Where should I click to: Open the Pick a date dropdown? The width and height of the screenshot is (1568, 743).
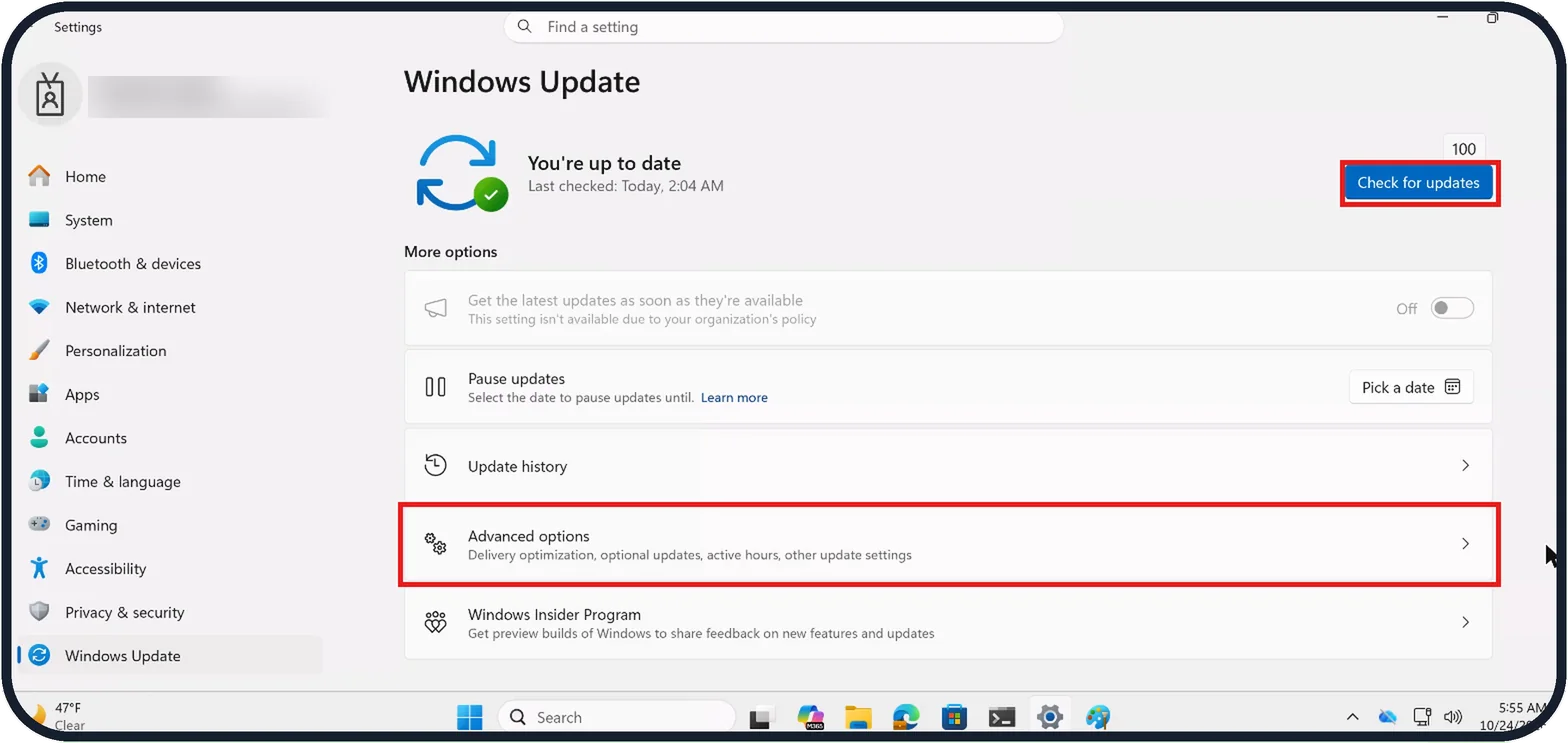(1411, 387)
